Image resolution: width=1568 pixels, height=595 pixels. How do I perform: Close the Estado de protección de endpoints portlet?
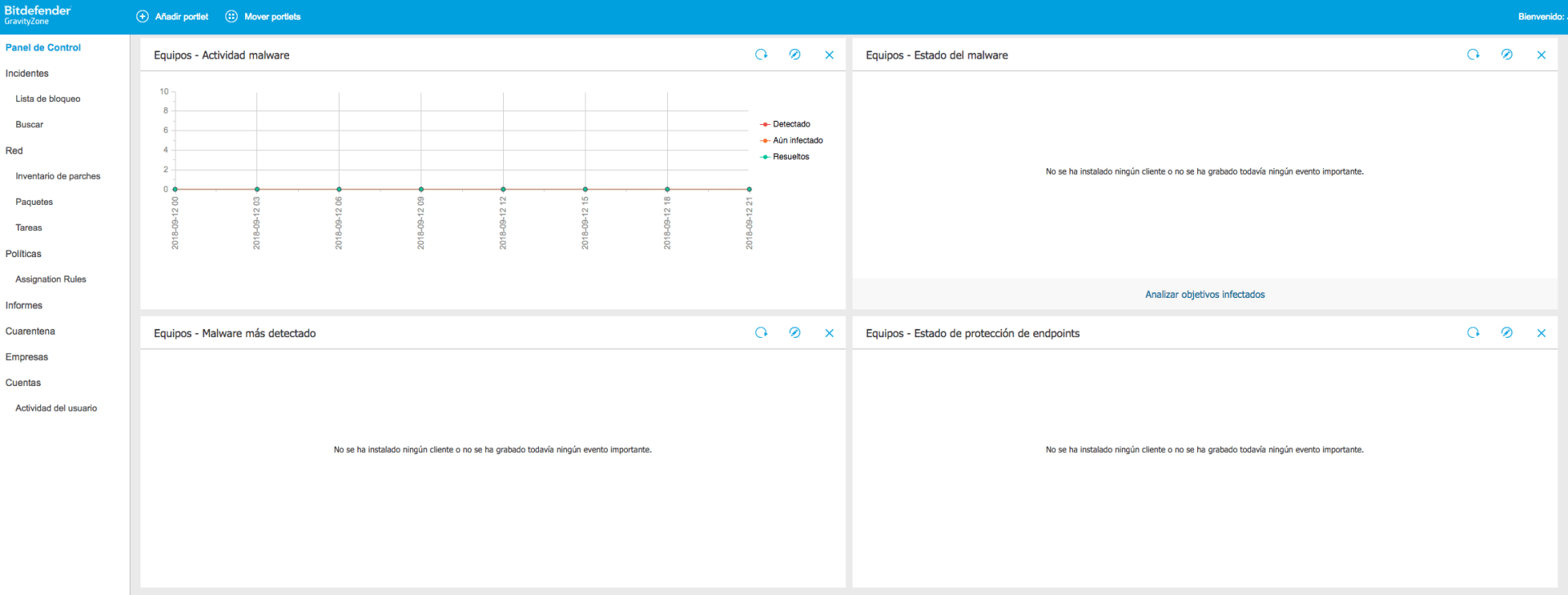click(x=1541, y=333)
